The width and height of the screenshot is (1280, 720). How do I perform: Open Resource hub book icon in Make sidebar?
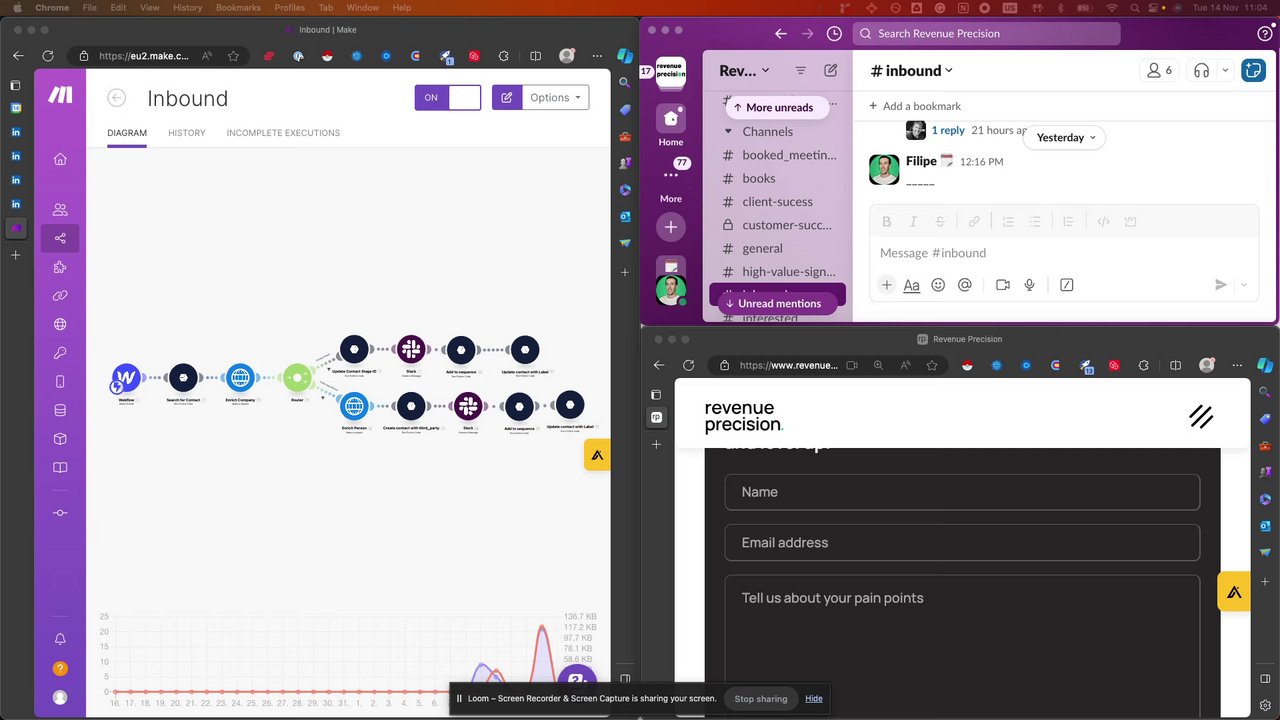[x=60, y=467]
